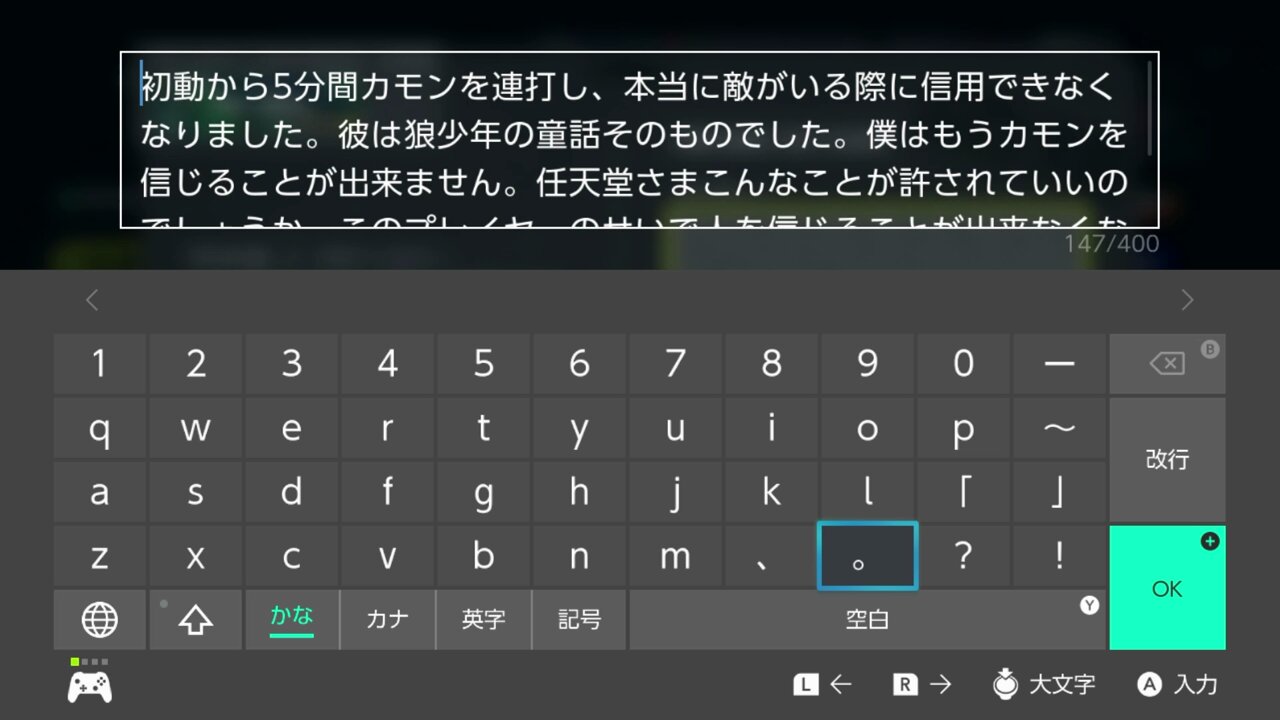Tap the c key
Viewport: 1280px width, 720px height.
tap(292, 556)
